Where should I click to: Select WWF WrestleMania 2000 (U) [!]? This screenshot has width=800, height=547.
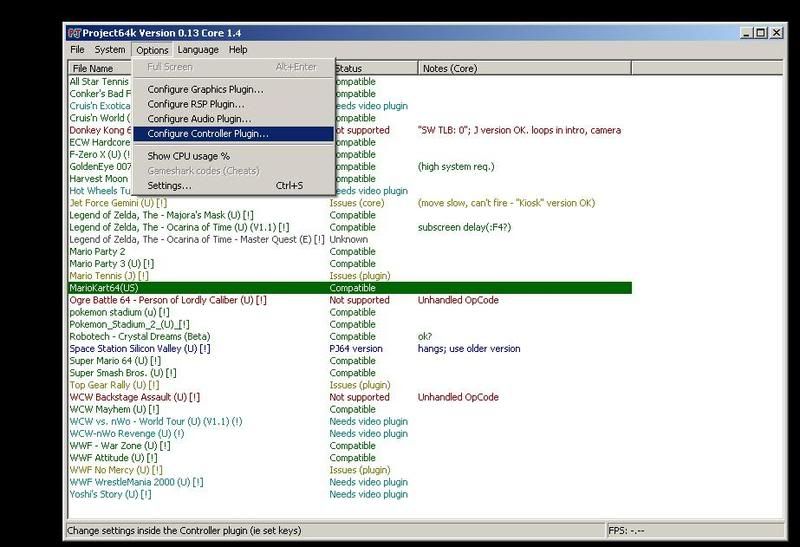point(136,483)
